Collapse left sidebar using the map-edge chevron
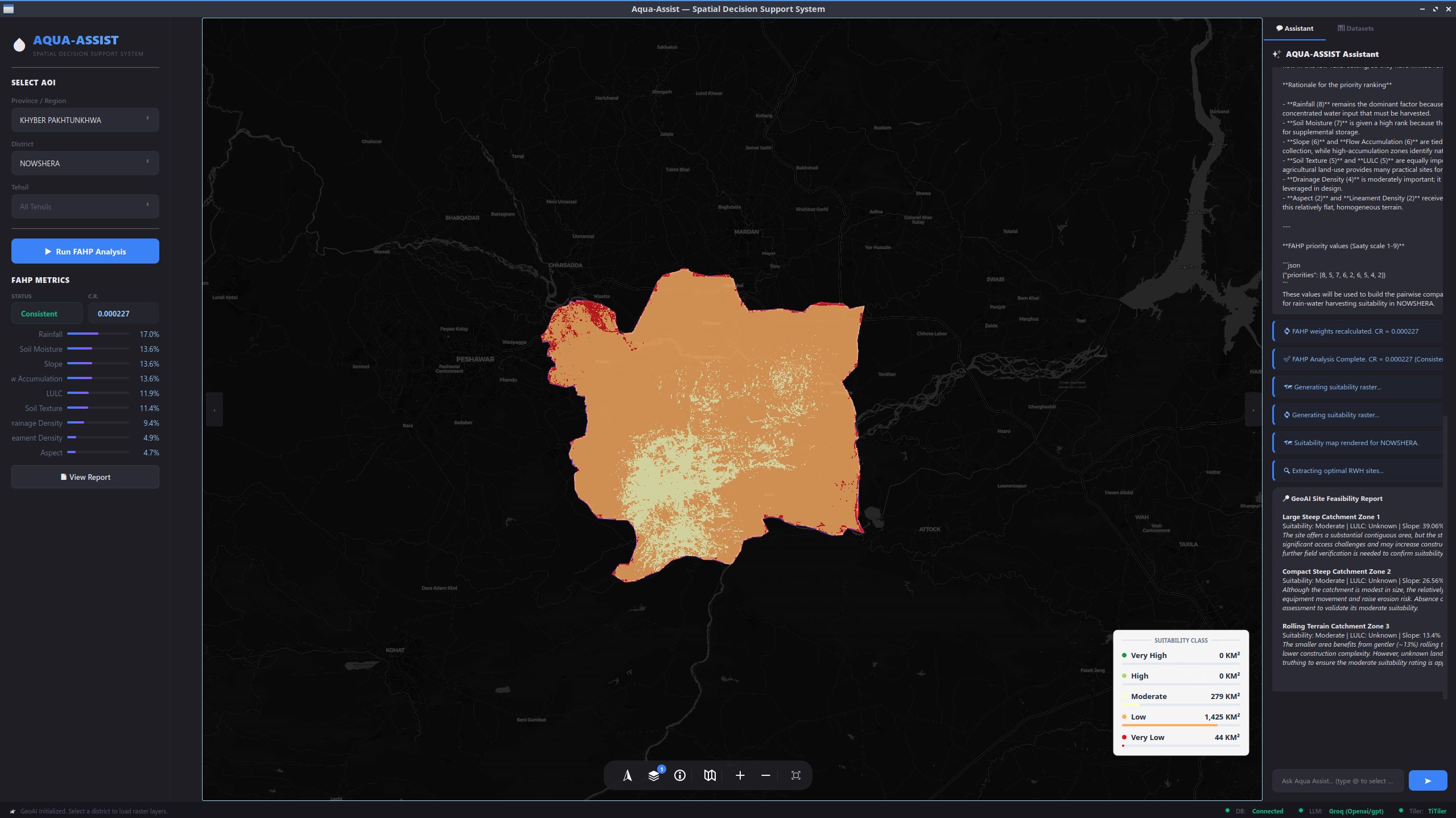 point(215,409)
